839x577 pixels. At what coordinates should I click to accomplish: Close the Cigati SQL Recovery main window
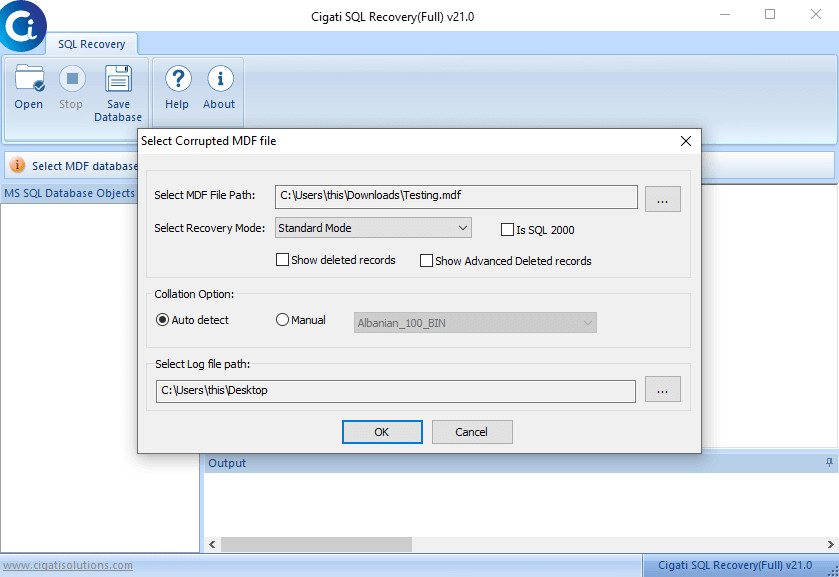(815, 14)
